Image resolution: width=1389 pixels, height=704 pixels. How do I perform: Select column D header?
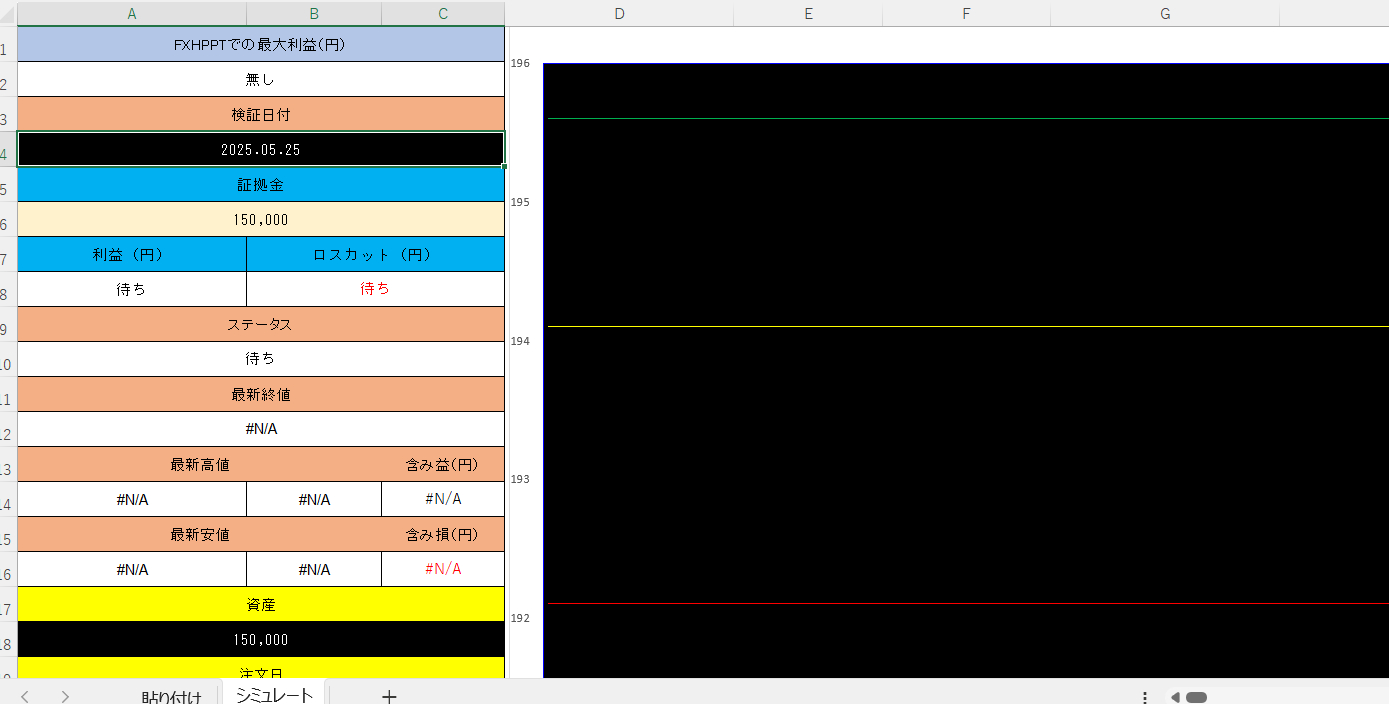point(619,13)
